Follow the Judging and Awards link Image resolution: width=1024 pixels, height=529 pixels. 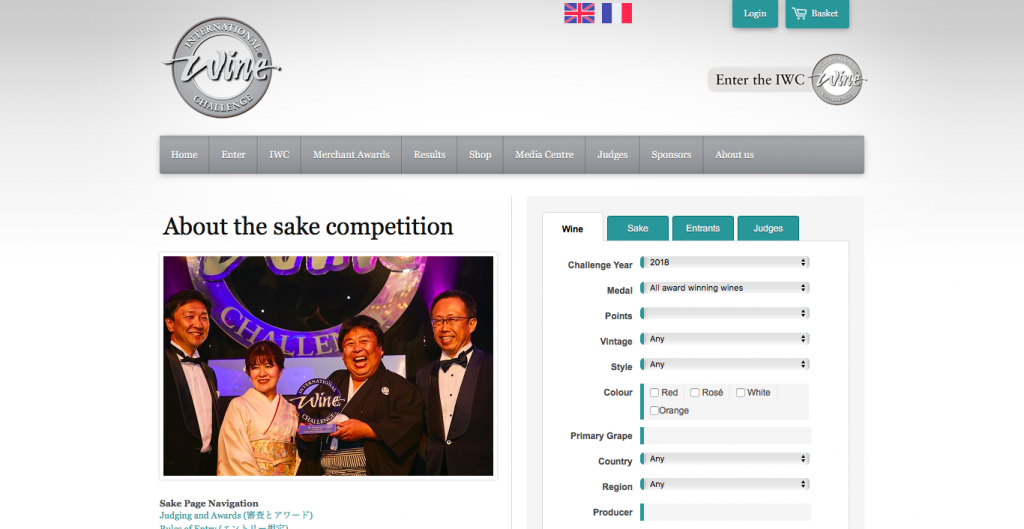point(236,515)
